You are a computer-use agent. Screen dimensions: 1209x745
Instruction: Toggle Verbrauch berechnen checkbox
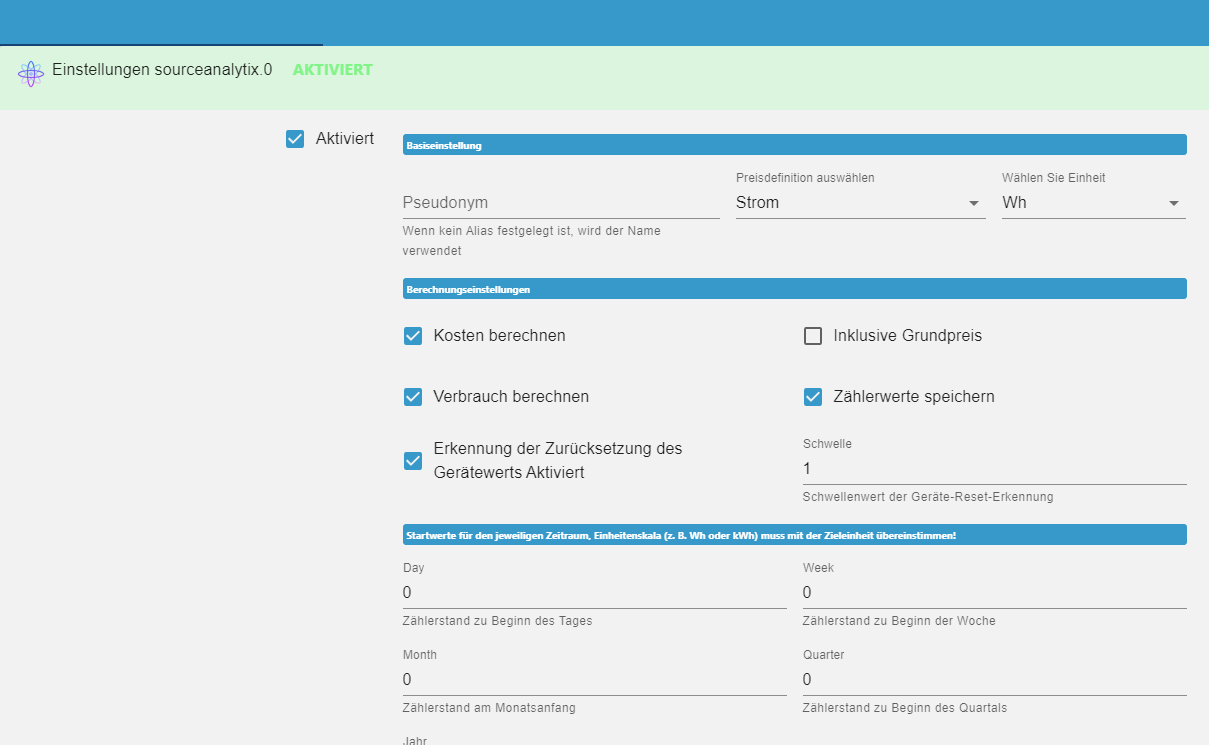click(413, 397)
